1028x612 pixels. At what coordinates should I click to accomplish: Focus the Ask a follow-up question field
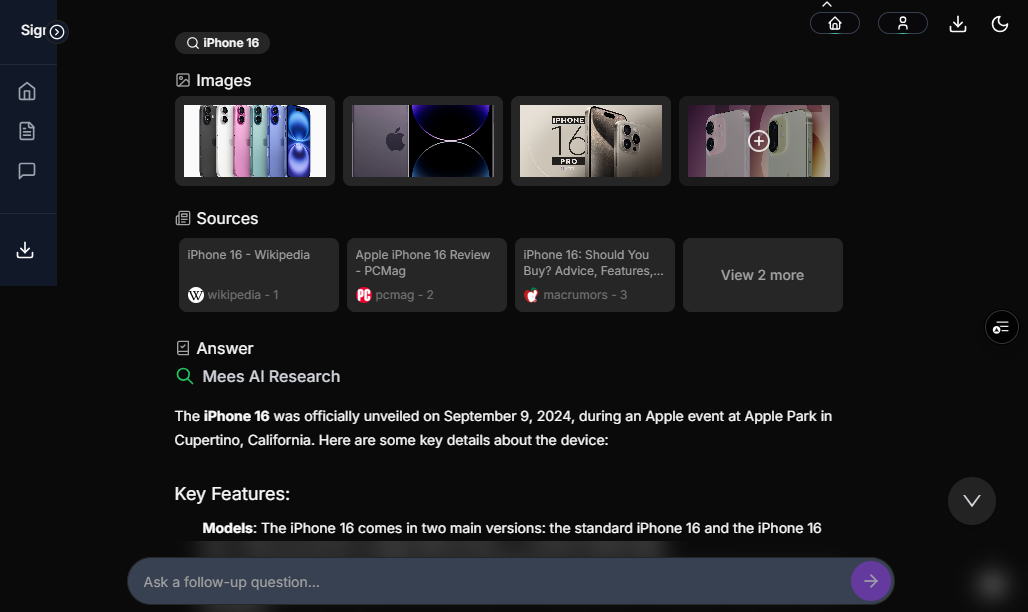tap(495, 582)
